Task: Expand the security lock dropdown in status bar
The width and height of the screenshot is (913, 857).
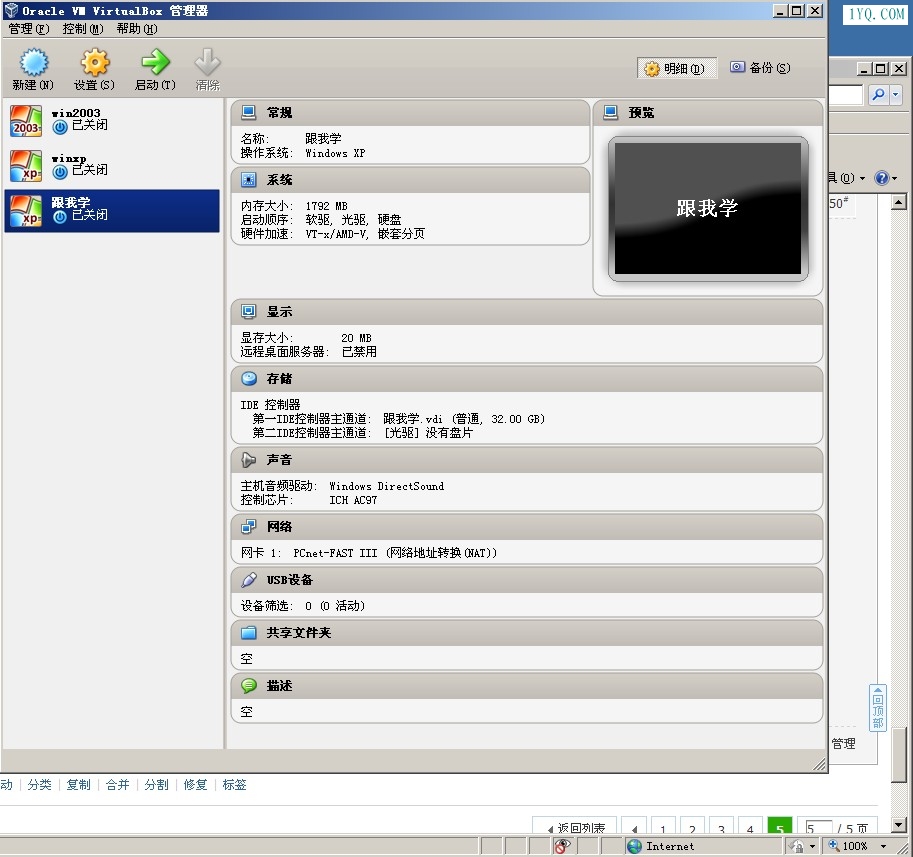Action: click(x=813, y=847)
